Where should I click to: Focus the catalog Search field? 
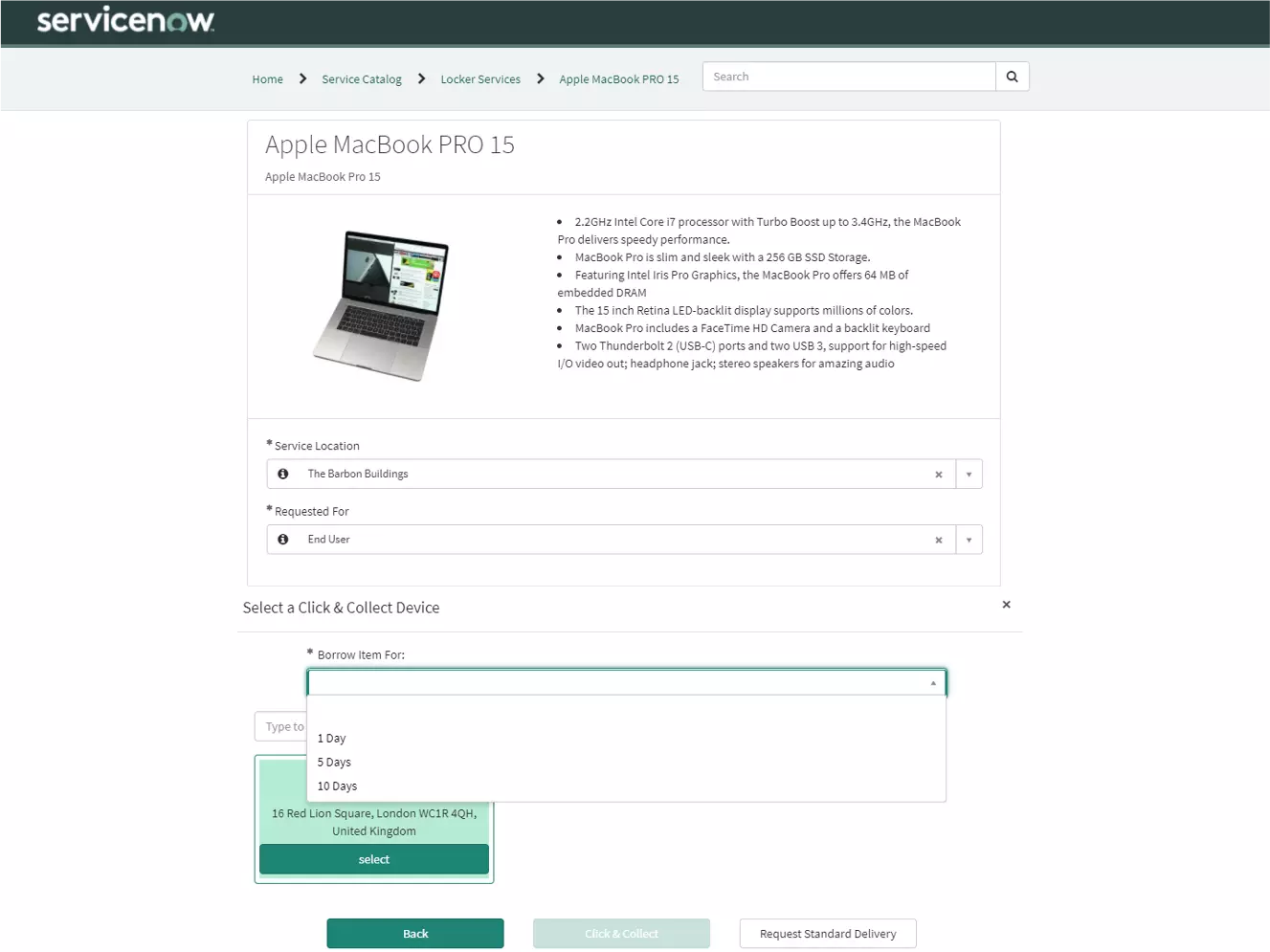(x=849, y=77)
